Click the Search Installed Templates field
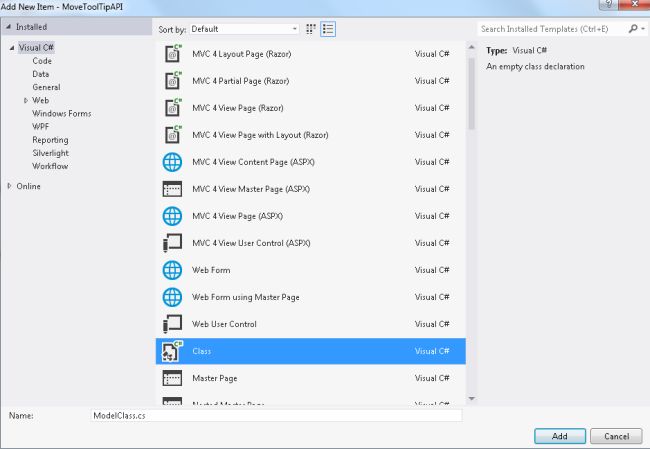Screen dimensions: 650x449 pos(553,29)
